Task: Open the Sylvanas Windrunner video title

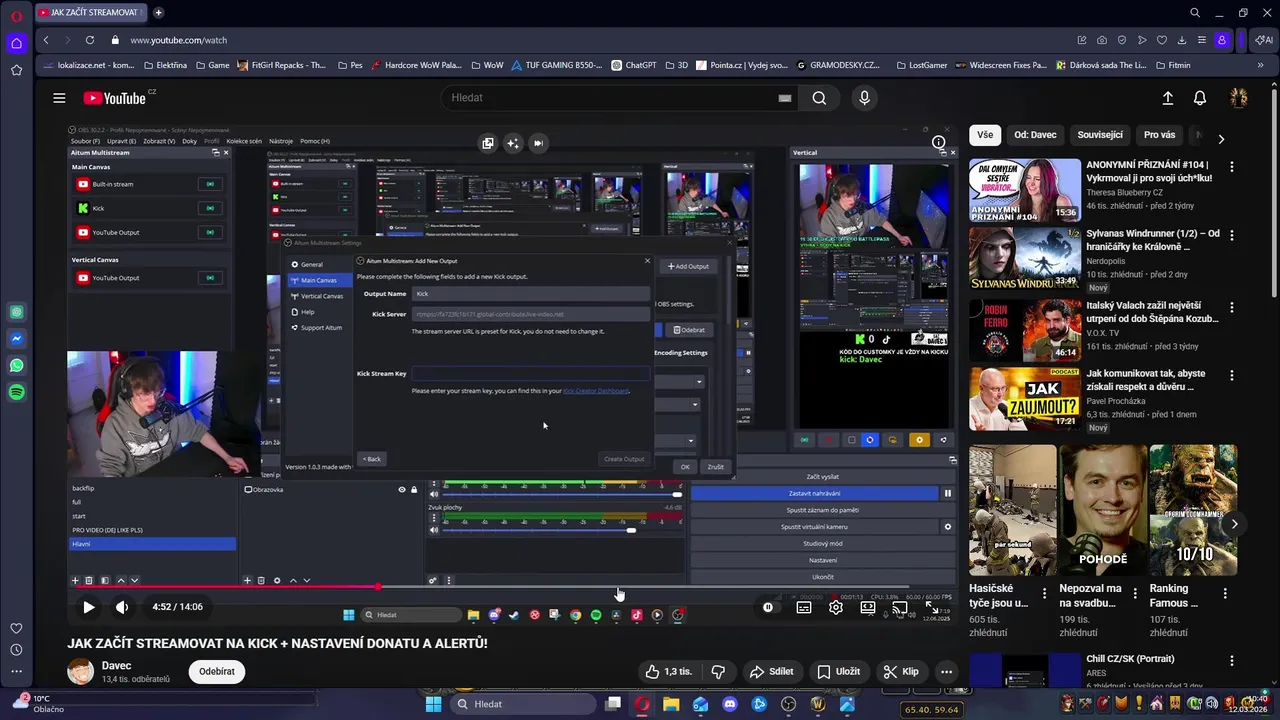Action: pos(1153,240)
